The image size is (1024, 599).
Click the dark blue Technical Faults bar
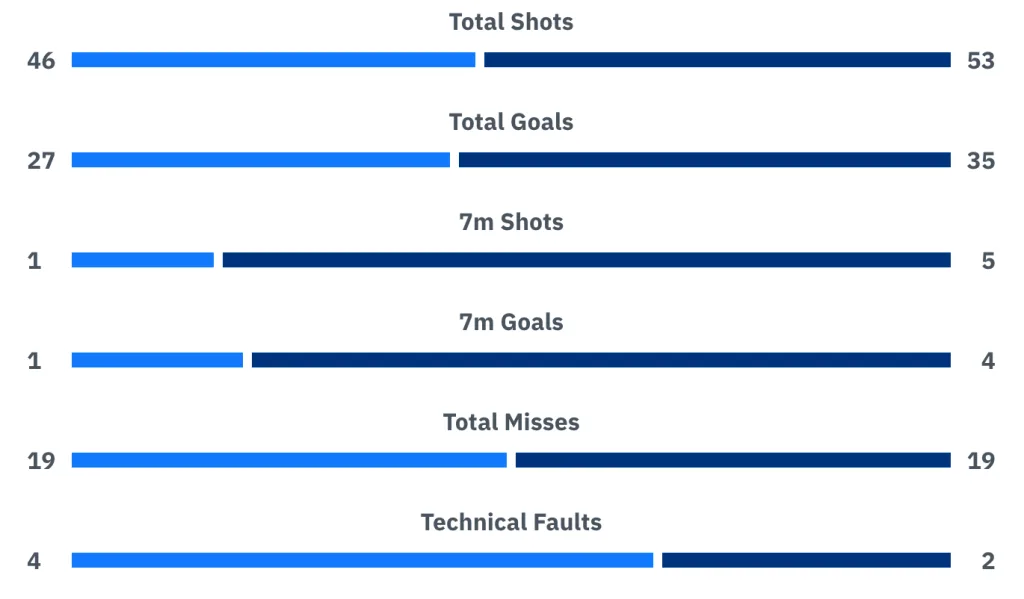coord(806,560)
